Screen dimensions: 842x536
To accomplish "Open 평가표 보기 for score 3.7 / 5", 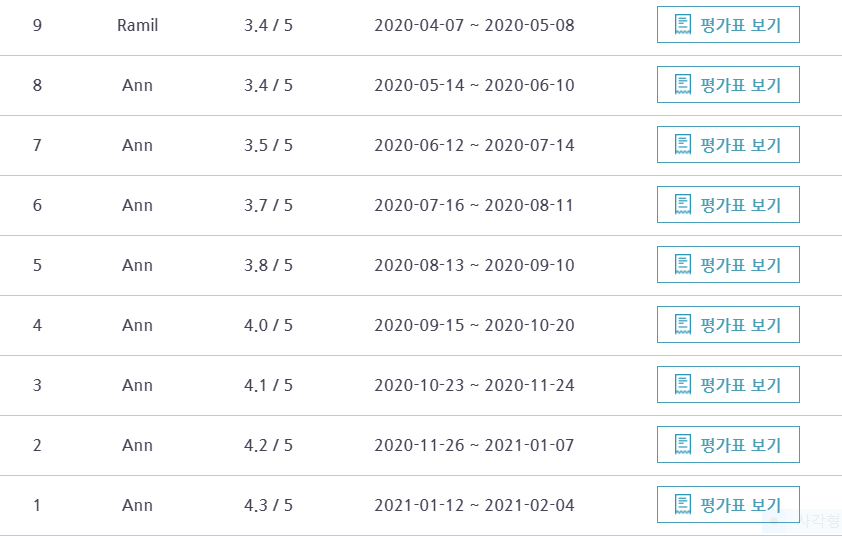I will 728,205.
